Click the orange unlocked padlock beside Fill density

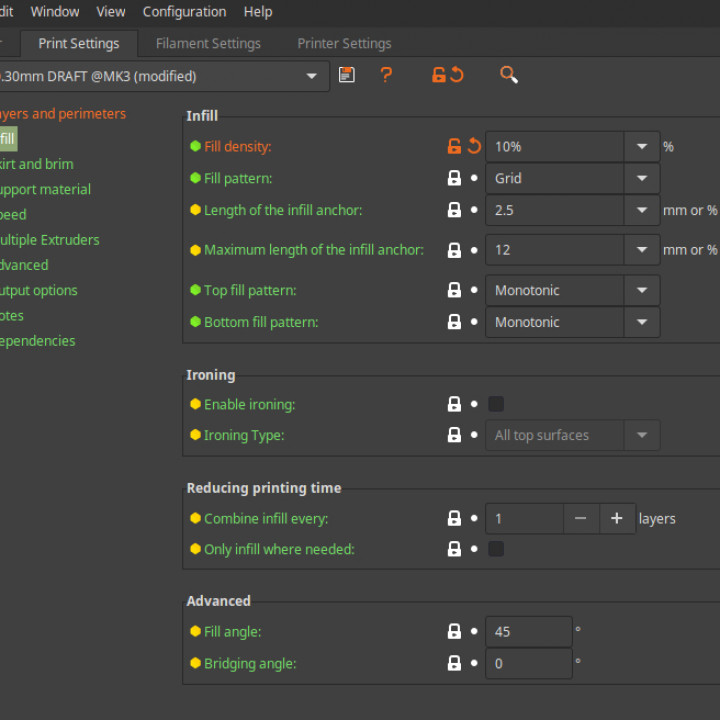point(454,146)
